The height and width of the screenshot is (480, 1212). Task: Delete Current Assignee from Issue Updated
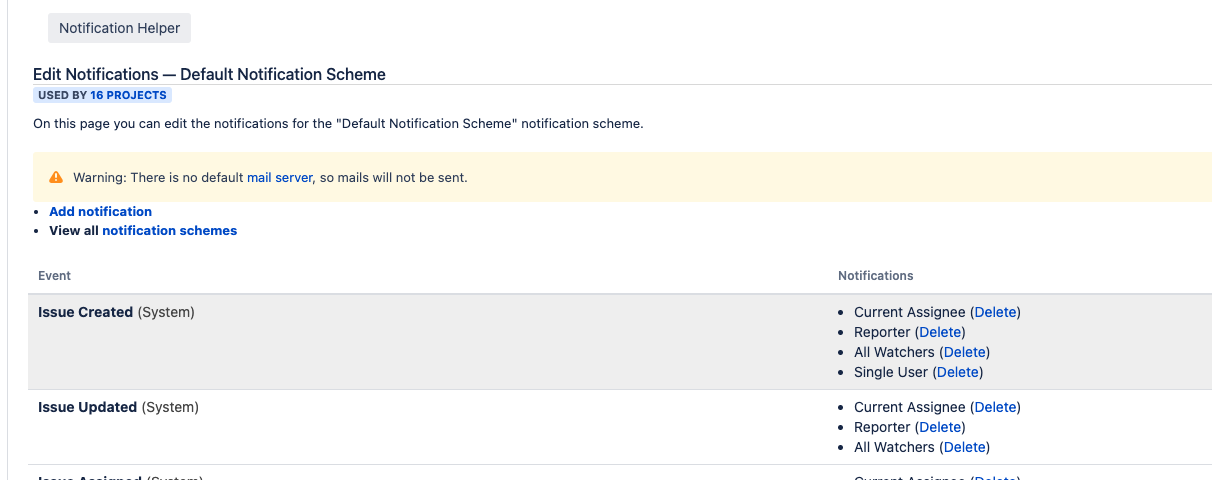(x=995, y=407)
